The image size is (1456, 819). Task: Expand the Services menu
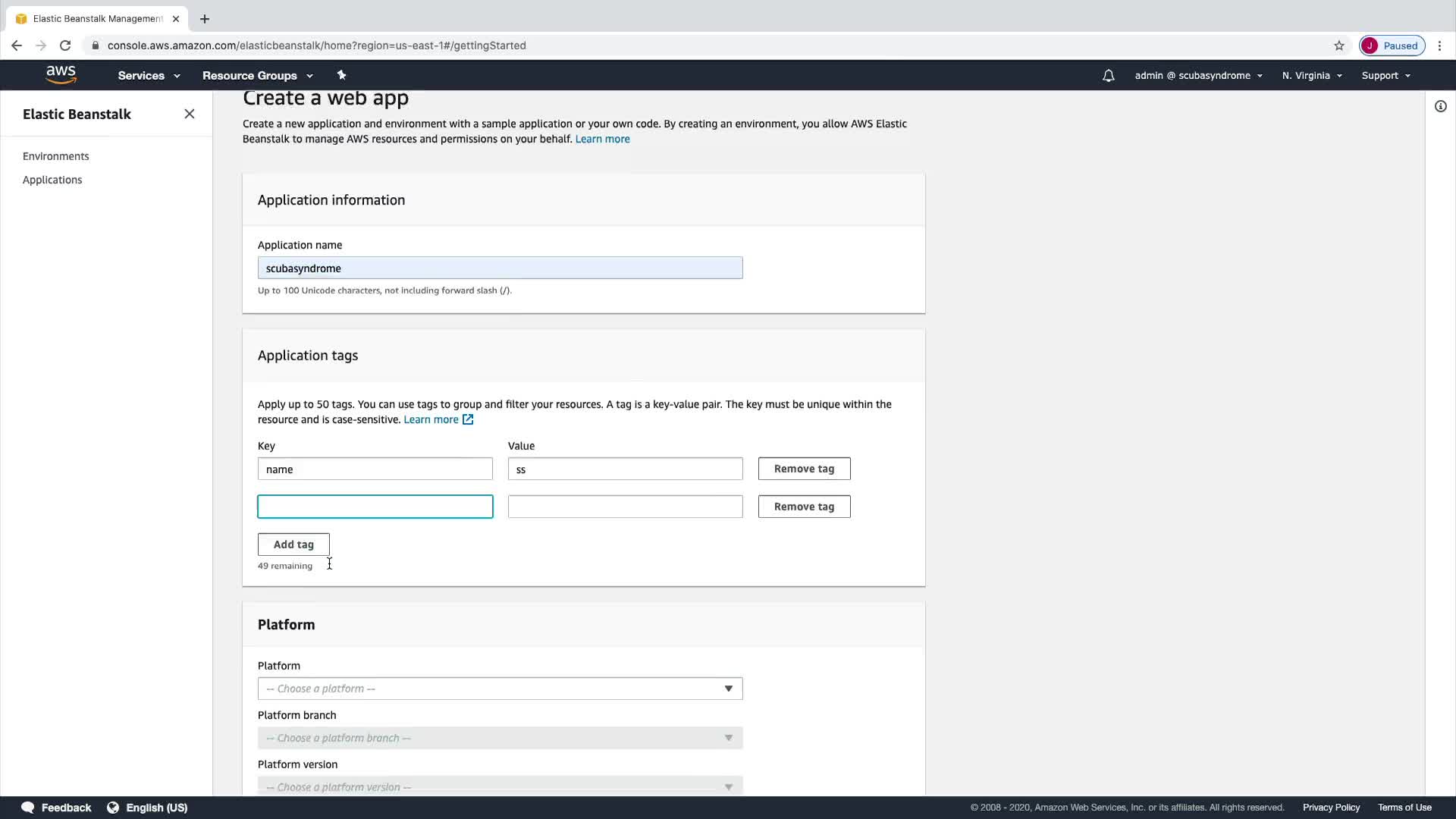coord(149,76)
